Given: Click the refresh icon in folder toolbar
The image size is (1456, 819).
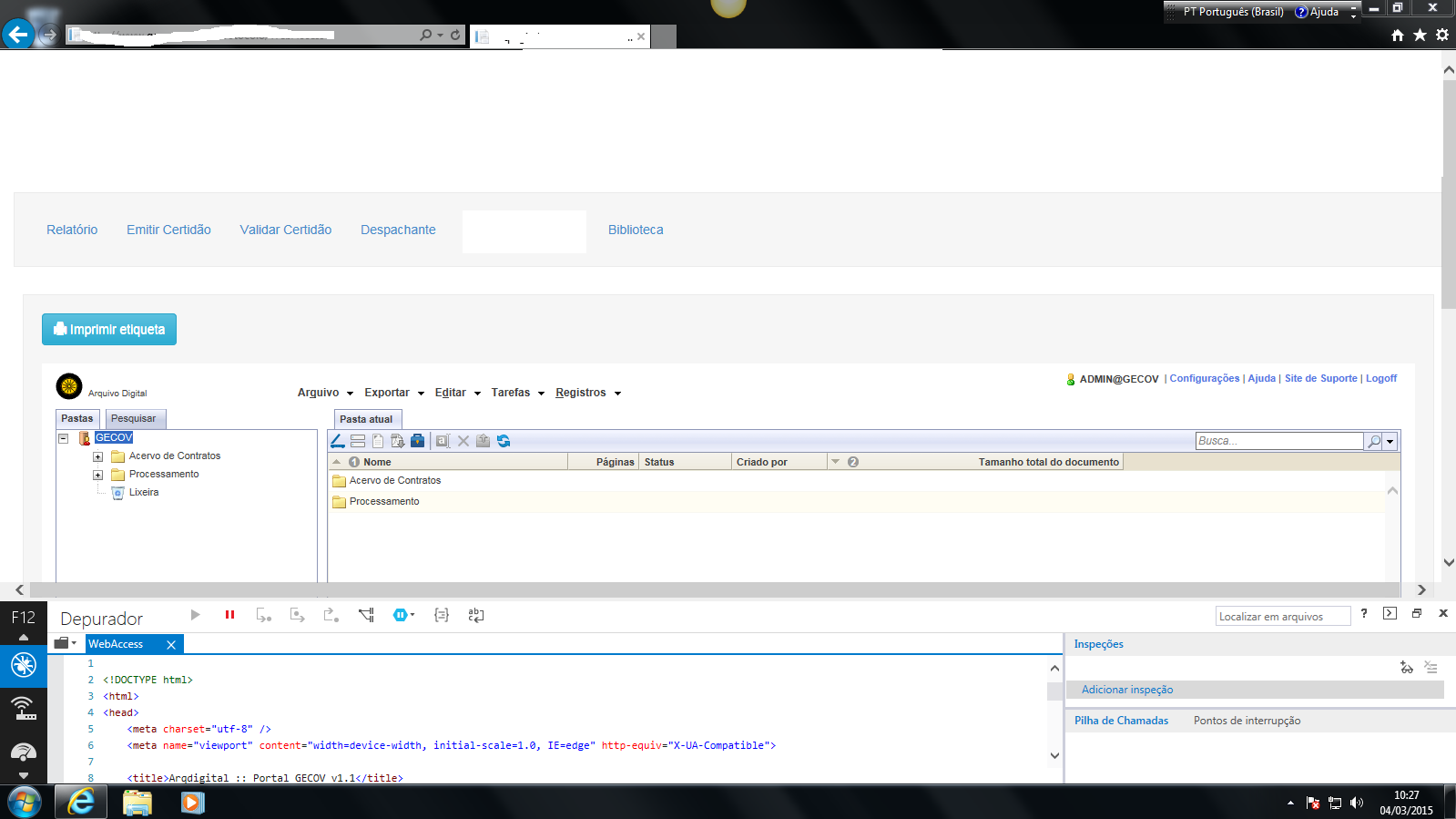Looking at the screenshot, I should [504, 441].
